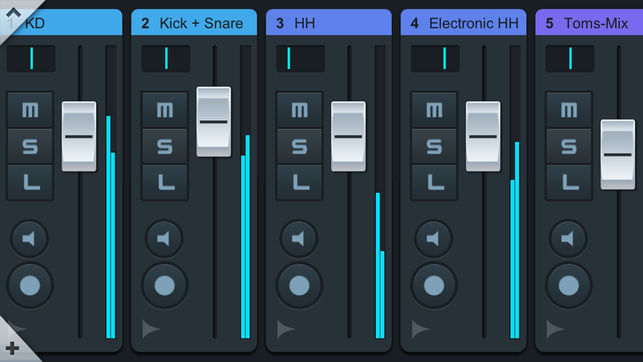Click monitor speaker icon on HH channel
The width and height of the screenshot is (643, 362).
point(299,239)
